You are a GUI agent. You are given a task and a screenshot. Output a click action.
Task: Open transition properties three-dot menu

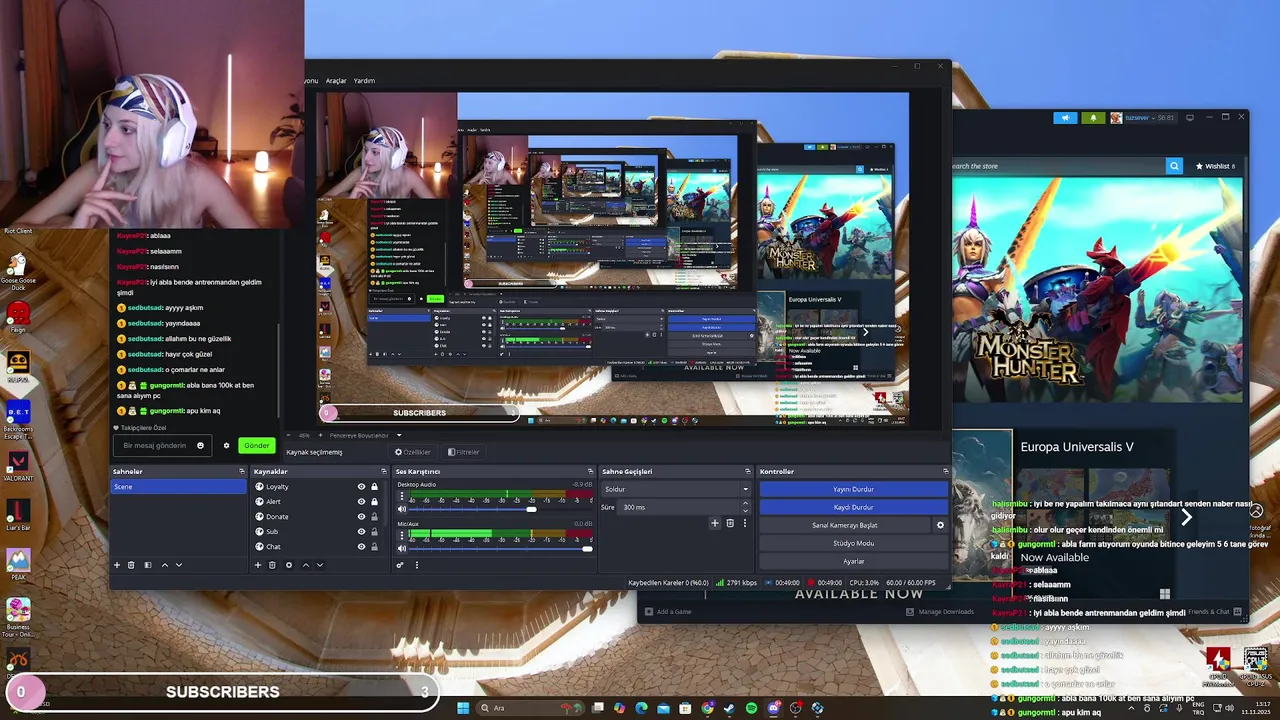(744, 523)
